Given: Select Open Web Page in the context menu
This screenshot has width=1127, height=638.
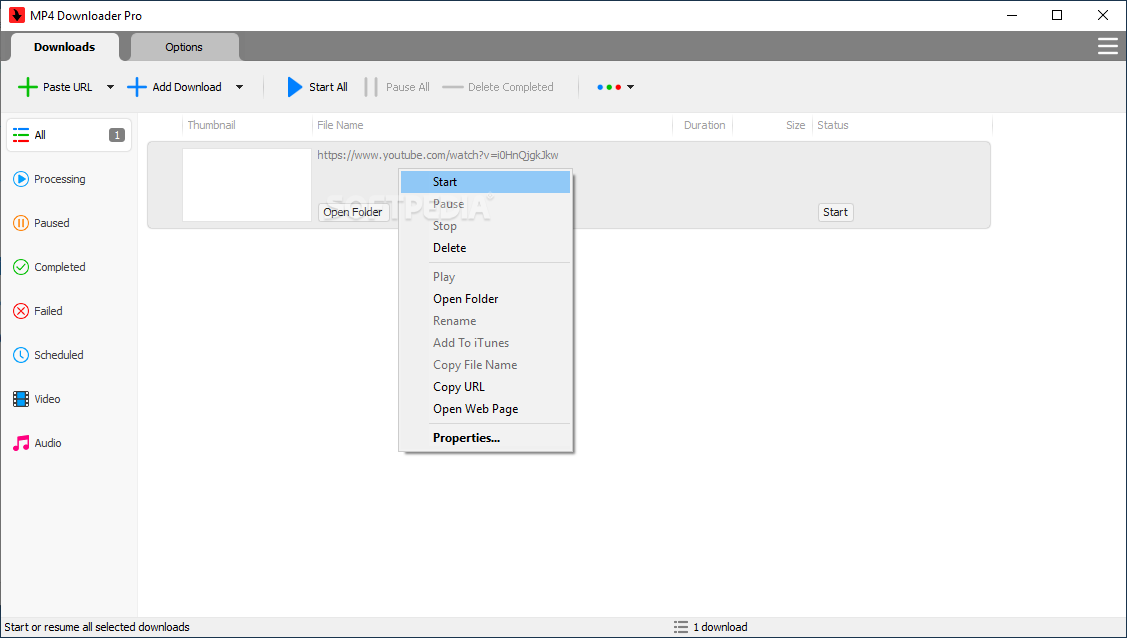Looking at the screenshot, I should tap(485, 409).
